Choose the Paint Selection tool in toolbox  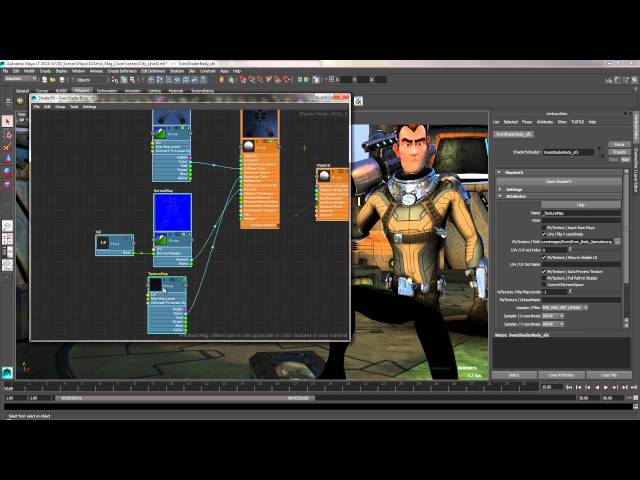click(x=7, y=148)
